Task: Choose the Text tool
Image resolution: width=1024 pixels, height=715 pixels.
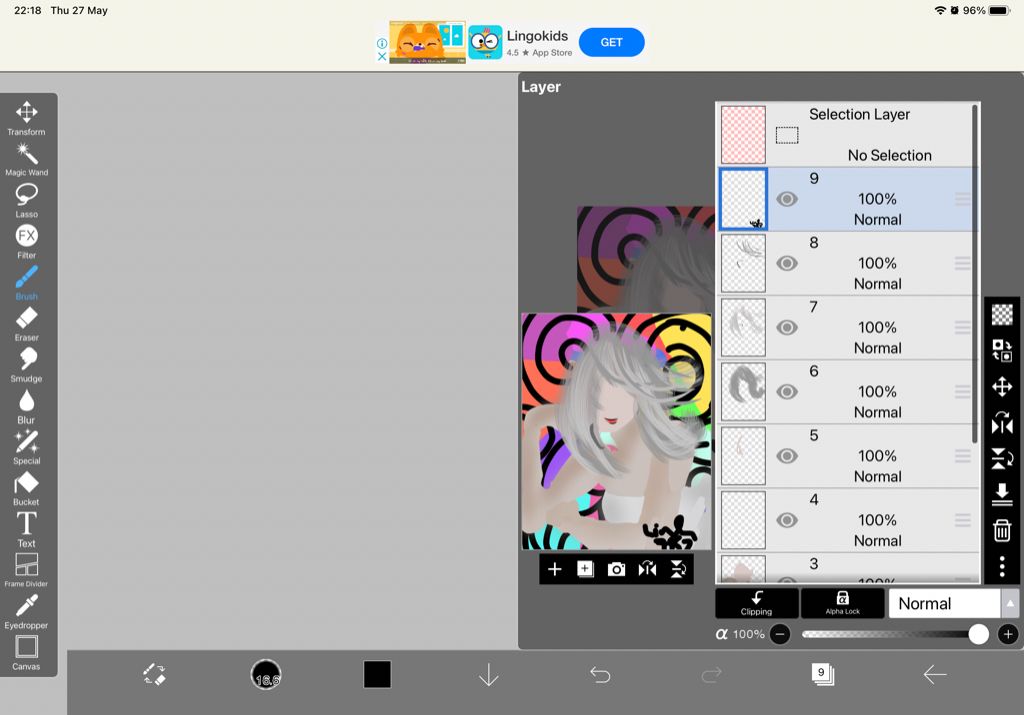Action: click(x=26, y=530)
